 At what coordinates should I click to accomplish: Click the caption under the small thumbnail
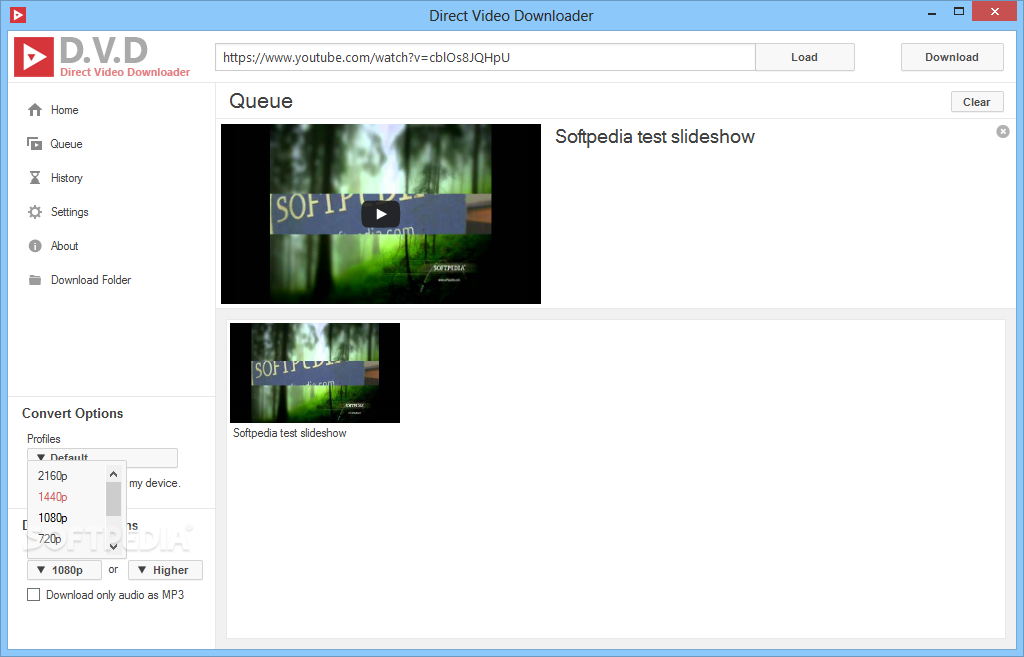[x=289, y=433]
